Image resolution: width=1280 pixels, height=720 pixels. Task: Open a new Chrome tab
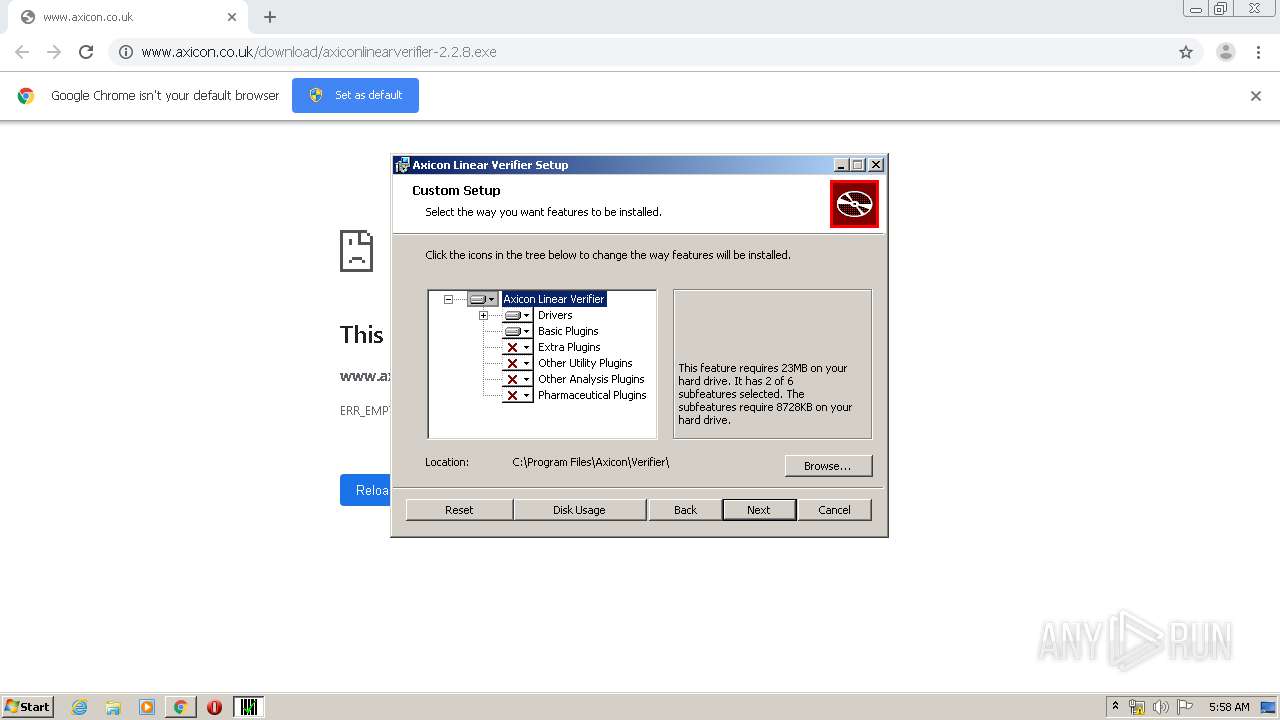coord(270,17)
